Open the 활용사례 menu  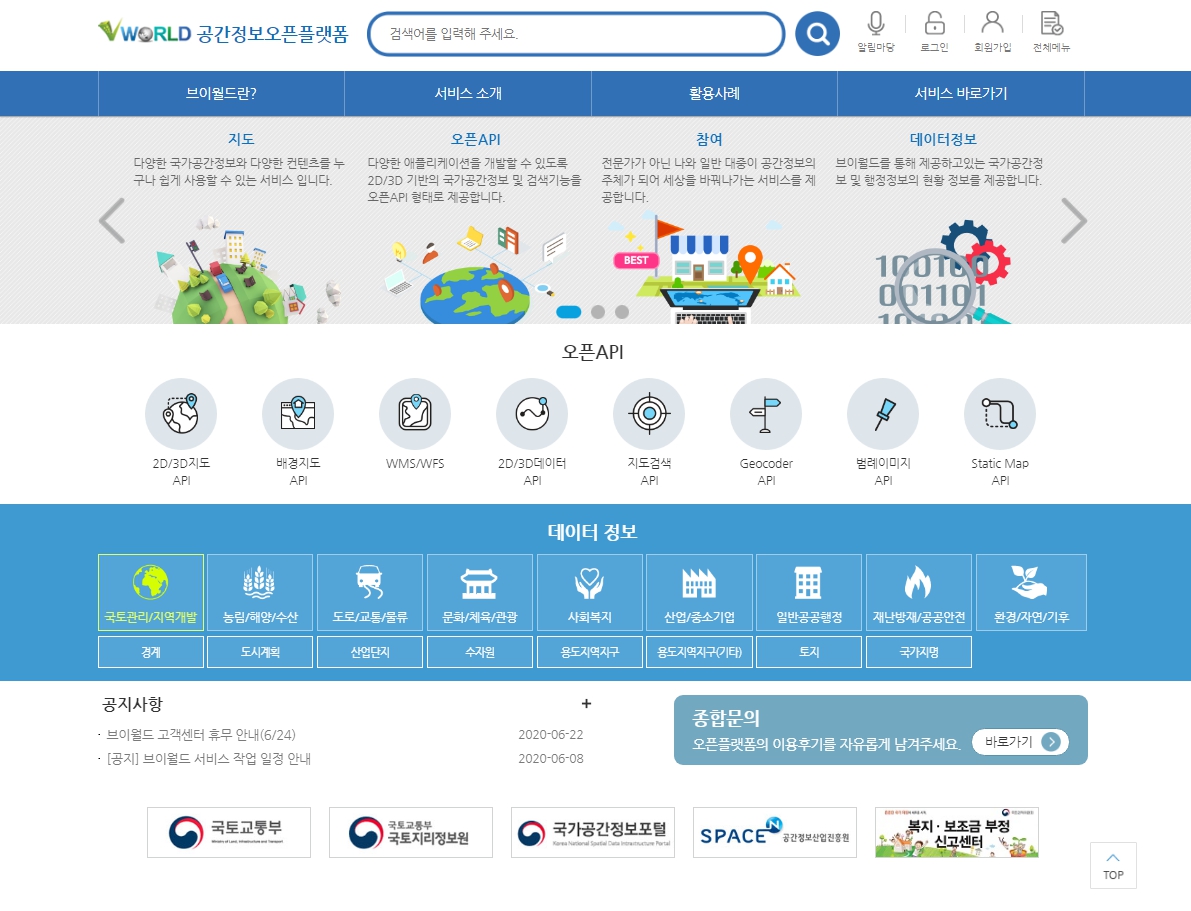[x=714, y=93]
